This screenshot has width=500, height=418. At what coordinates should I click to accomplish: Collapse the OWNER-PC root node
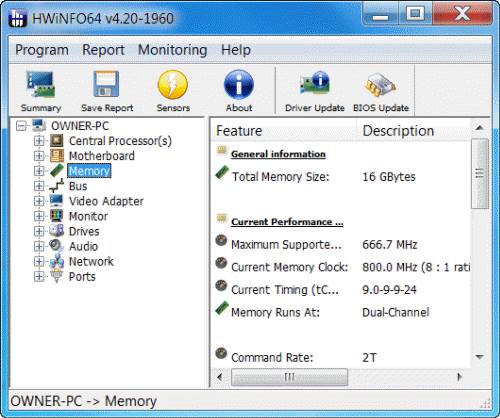21,126
